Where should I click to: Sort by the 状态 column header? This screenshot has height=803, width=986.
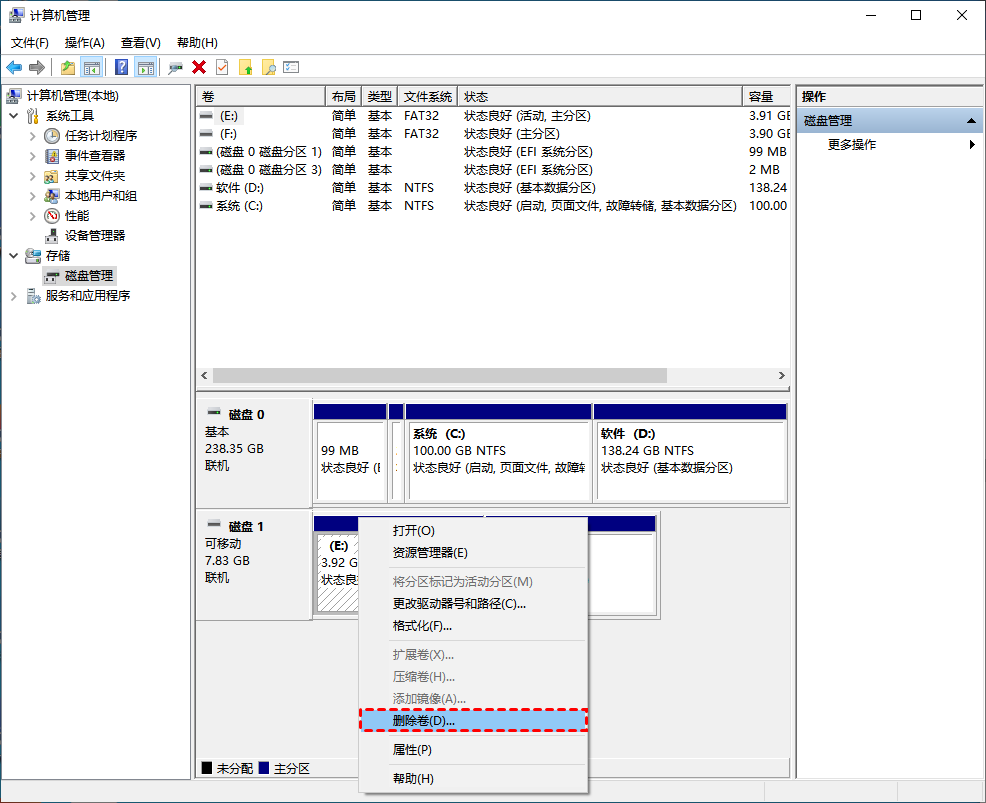click(600, 96)
